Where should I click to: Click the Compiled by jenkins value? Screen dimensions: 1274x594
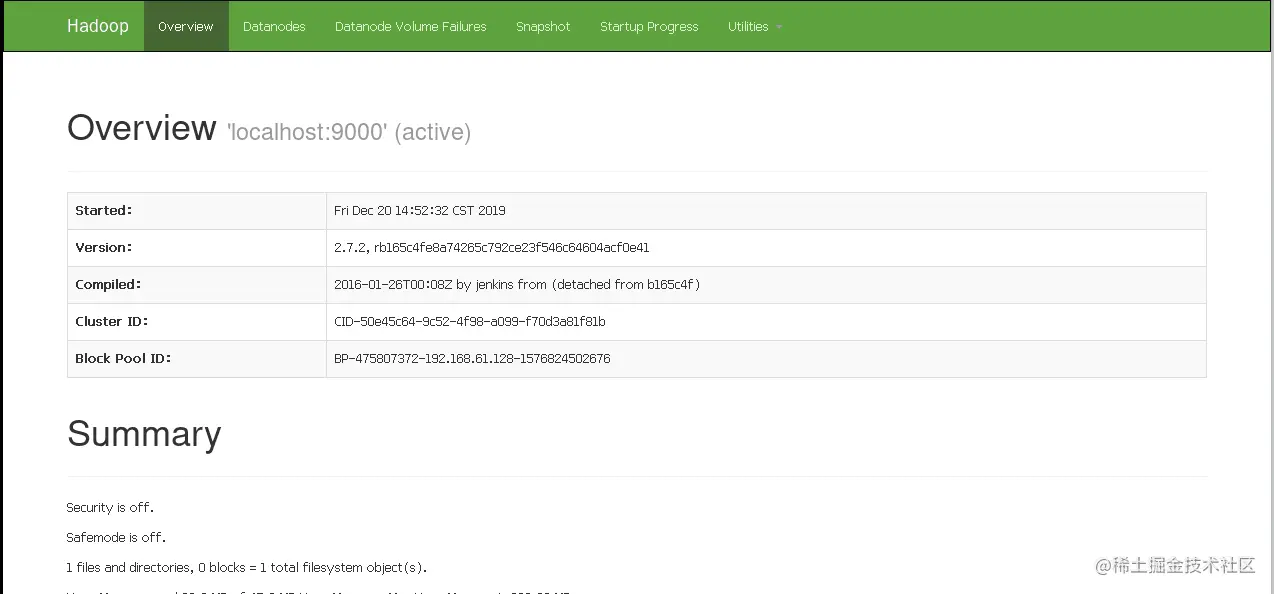point(517,285)
